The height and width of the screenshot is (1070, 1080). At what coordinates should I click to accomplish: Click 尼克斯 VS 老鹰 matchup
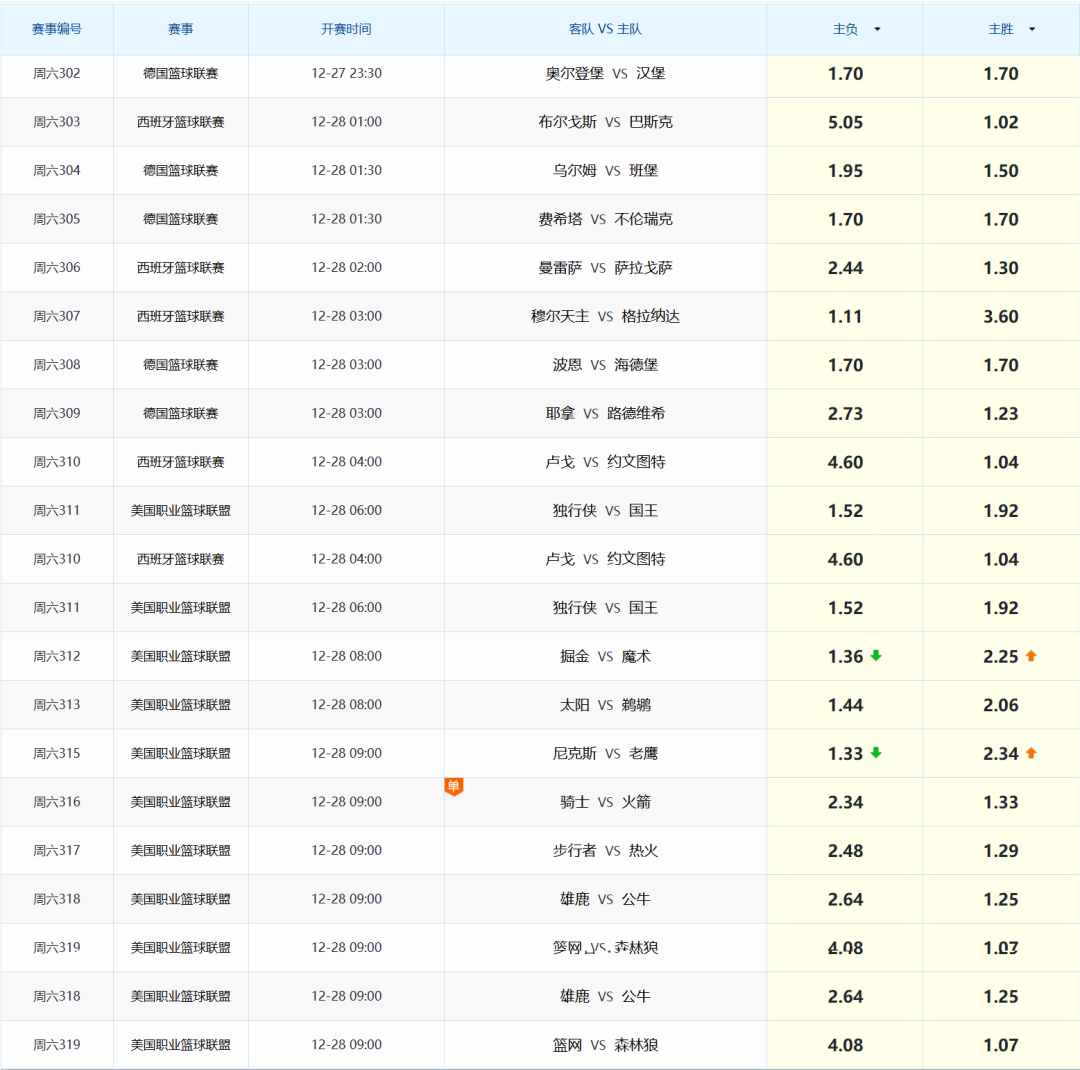click(605, 754)
